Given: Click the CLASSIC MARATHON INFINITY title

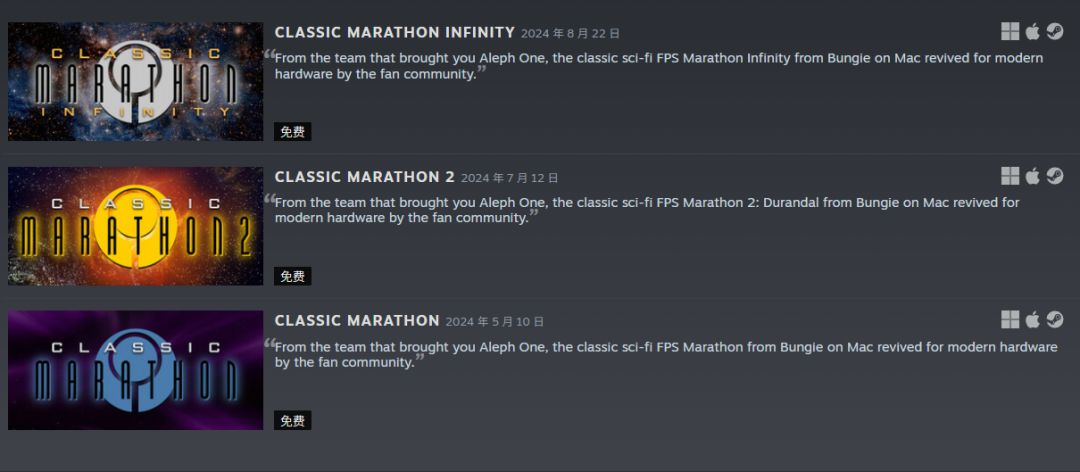Looking at the screenshot, I should [395, 33].
